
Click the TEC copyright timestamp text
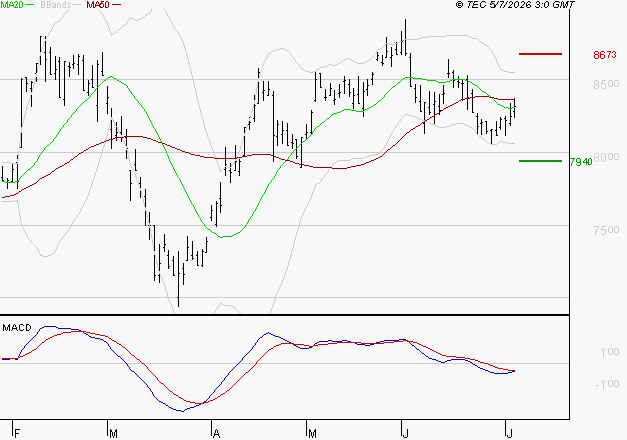coord(515,5)
